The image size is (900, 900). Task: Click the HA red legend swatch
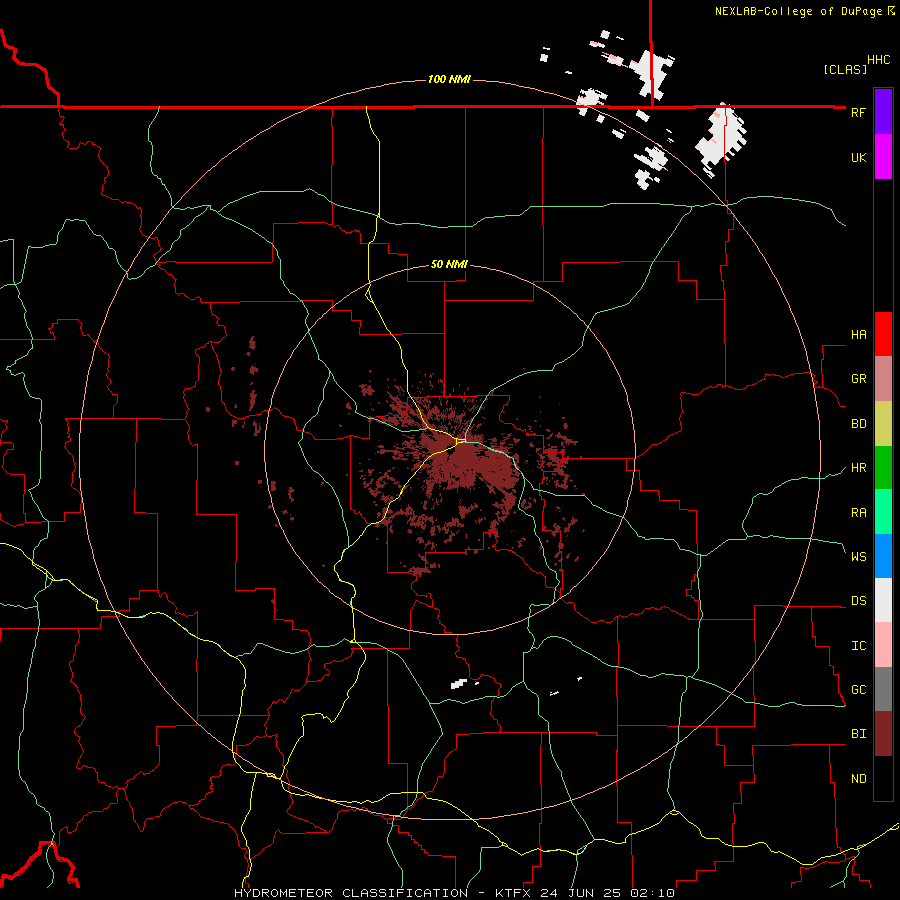883,334
